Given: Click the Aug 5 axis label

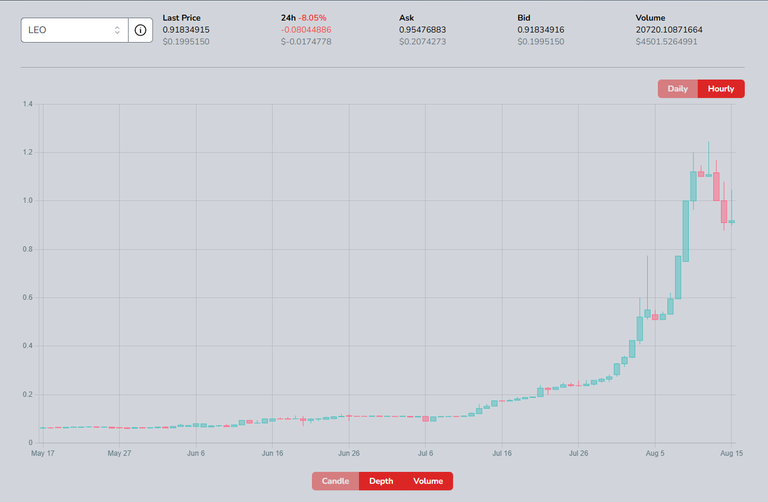Looking at the screenshot, I should pyautogui.click(x=655, y=453).
